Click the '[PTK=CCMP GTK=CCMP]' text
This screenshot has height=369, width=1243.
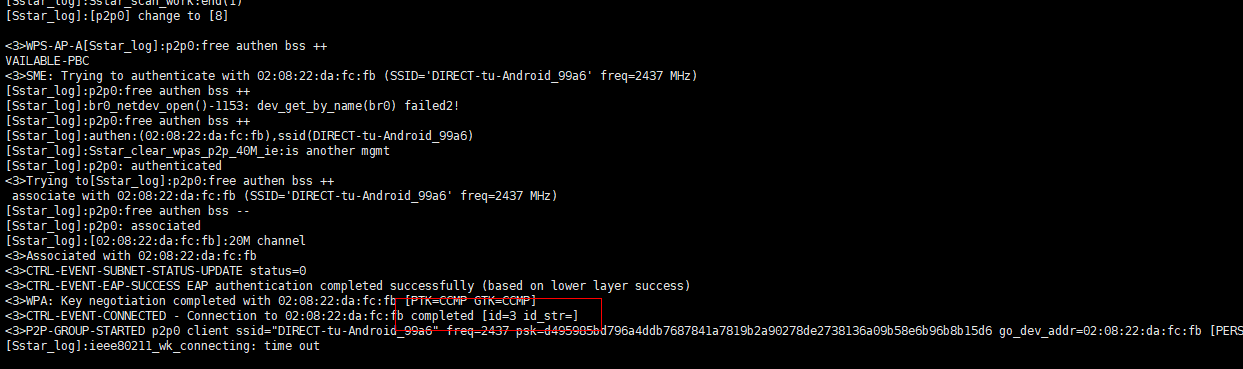[470, 301]
